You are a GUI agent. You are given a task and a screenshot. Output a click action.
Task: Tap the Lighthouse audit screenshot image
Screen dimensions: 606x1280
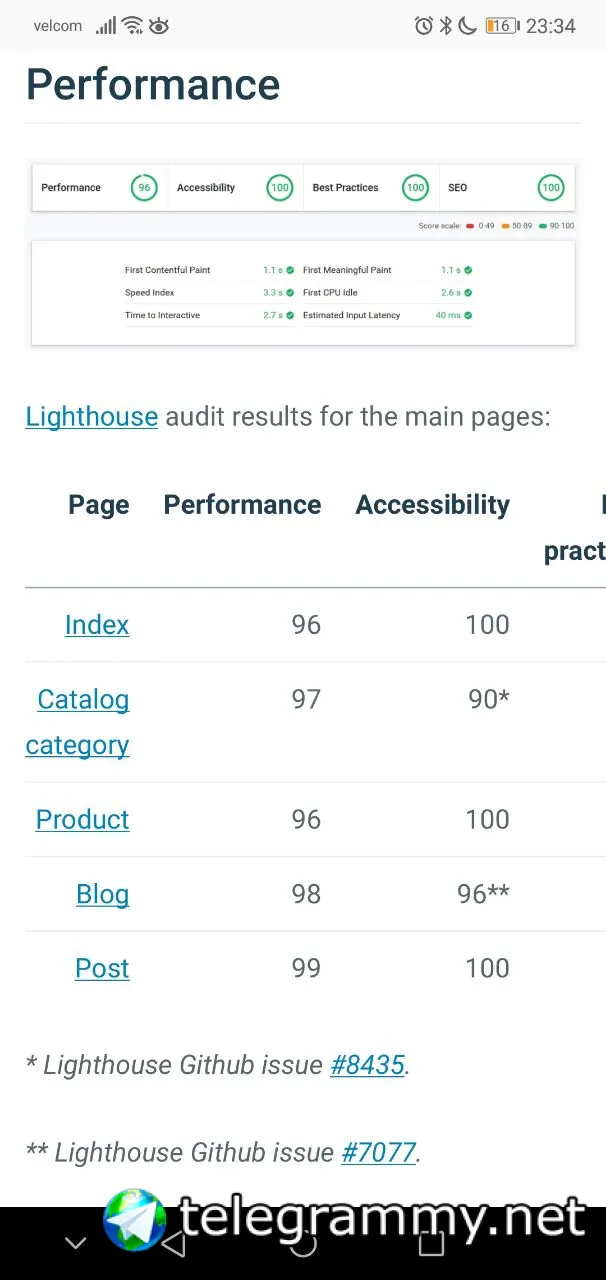[x=303, y=254]
